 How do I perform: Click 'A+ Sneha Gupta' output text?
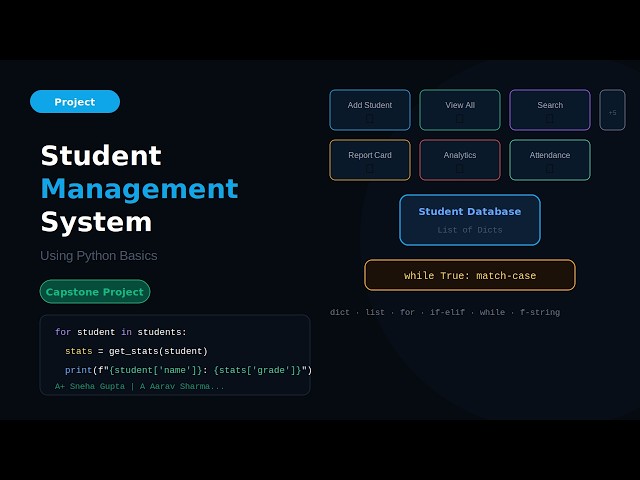click(90, 386)
